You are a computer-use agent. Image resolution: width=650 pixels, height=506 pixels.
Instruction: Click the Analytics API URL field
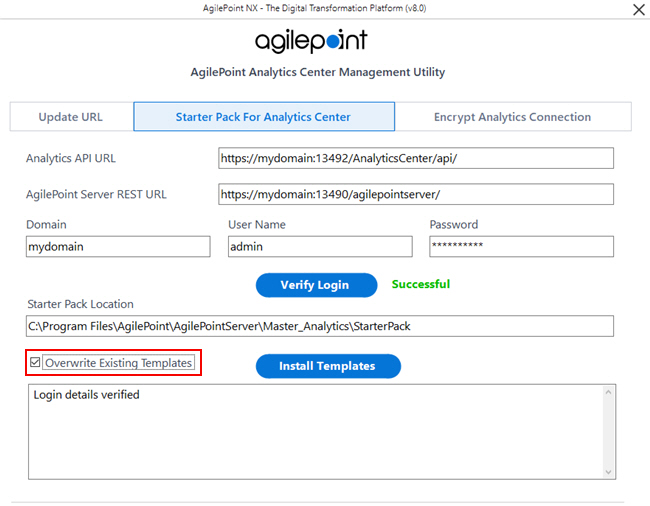click(x=416, y=158)
